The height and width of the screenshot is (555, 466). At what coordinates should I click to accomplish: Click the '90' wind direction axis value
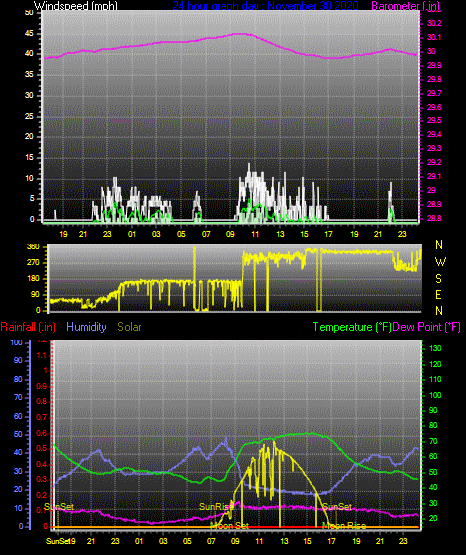click(x=36, y=294)
